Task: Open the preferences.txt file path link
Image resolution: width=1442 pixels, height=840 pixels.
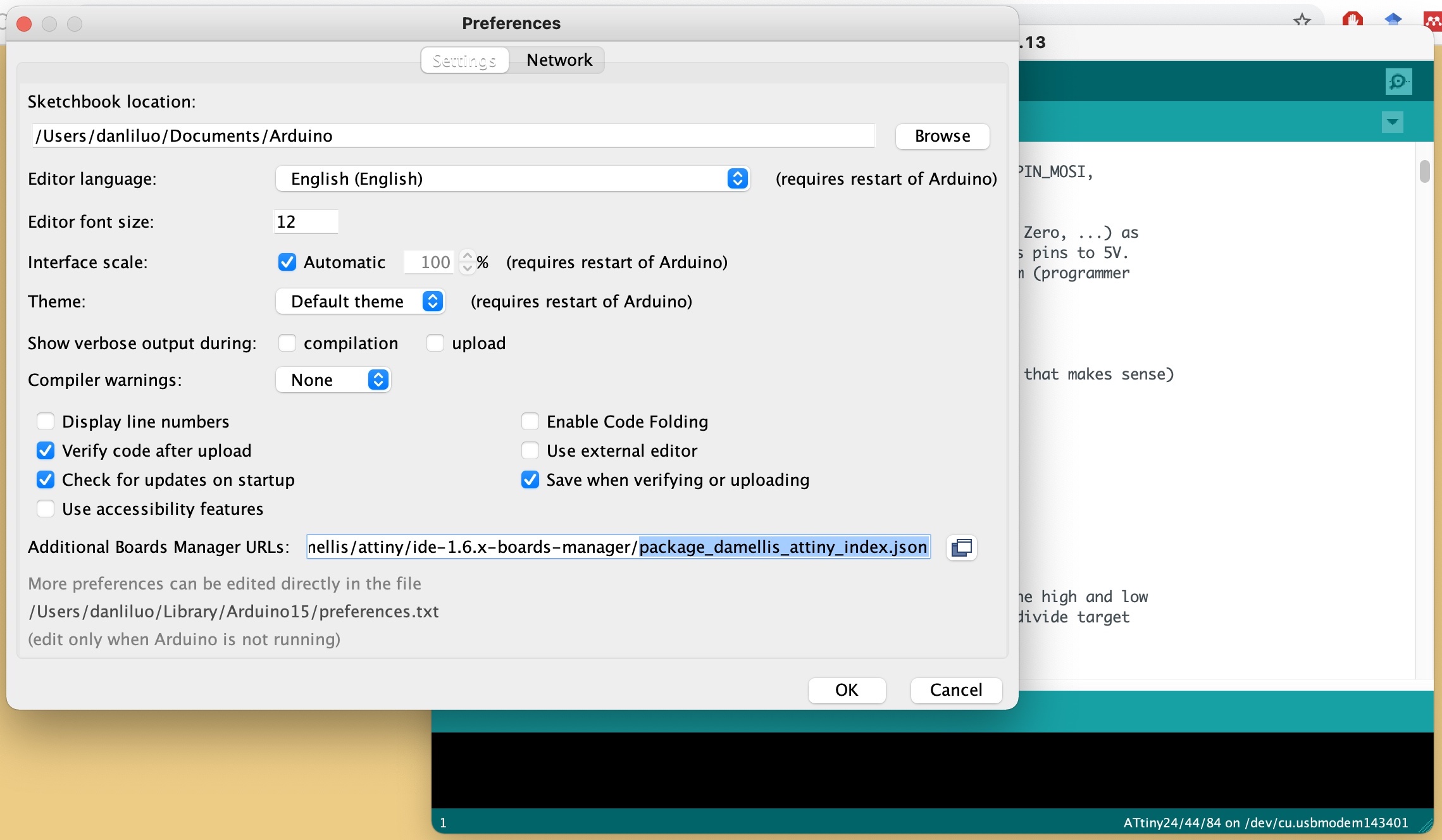Action: [233, 612]
